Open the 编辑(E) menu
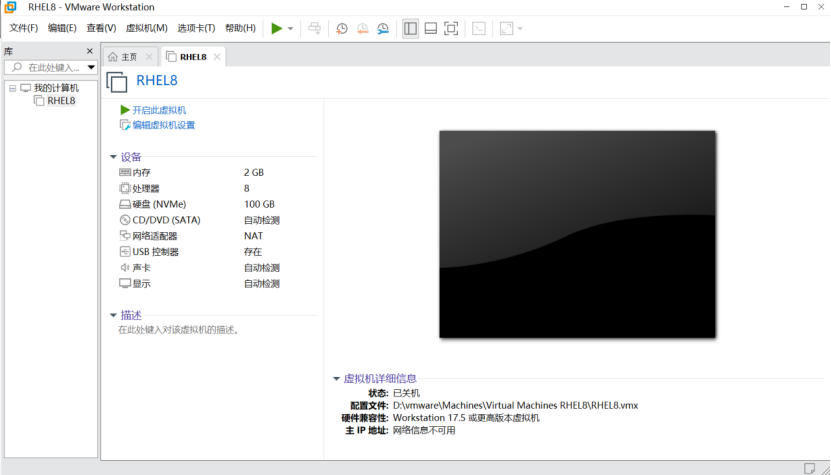Viewport: 831px width, 475px height. 62,28
